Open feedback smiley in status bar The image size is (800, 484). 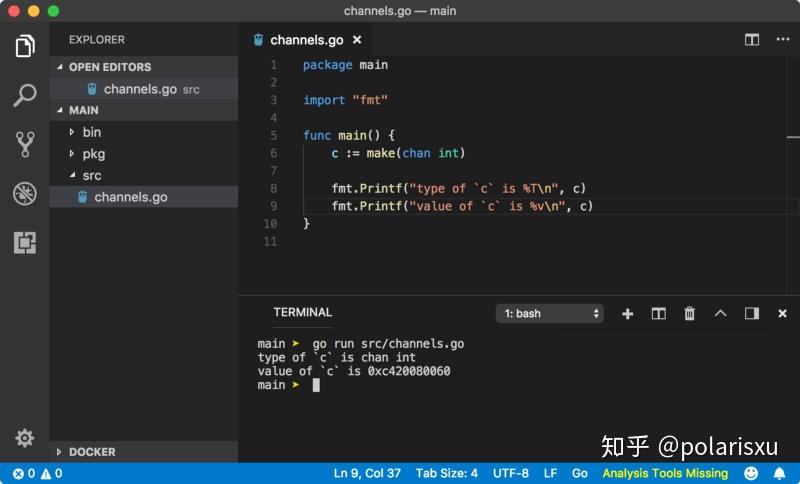[751, 473]
